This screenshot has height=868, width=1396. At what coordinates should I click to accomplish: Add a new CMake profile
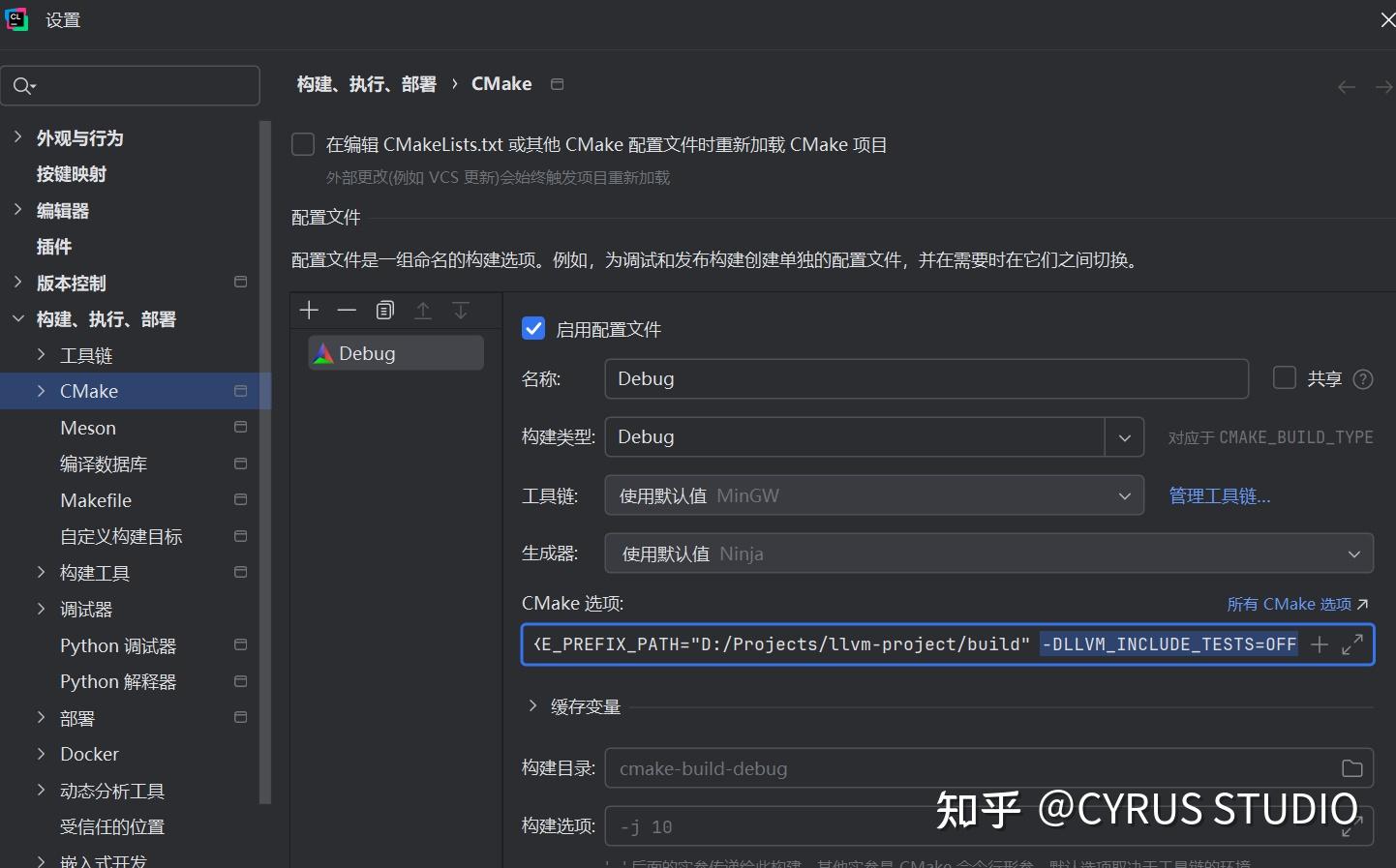click(x=309, y=310)
